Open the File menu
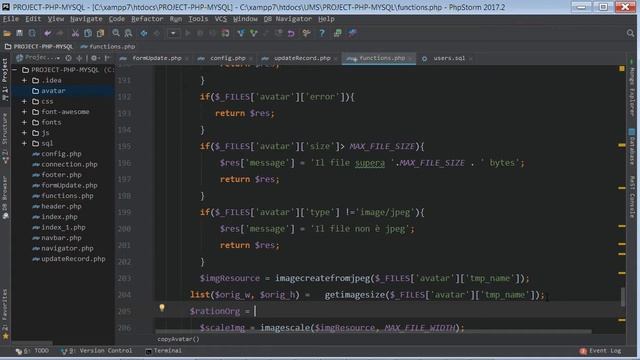Screen dimensions: 640x360 coord(11,19)
